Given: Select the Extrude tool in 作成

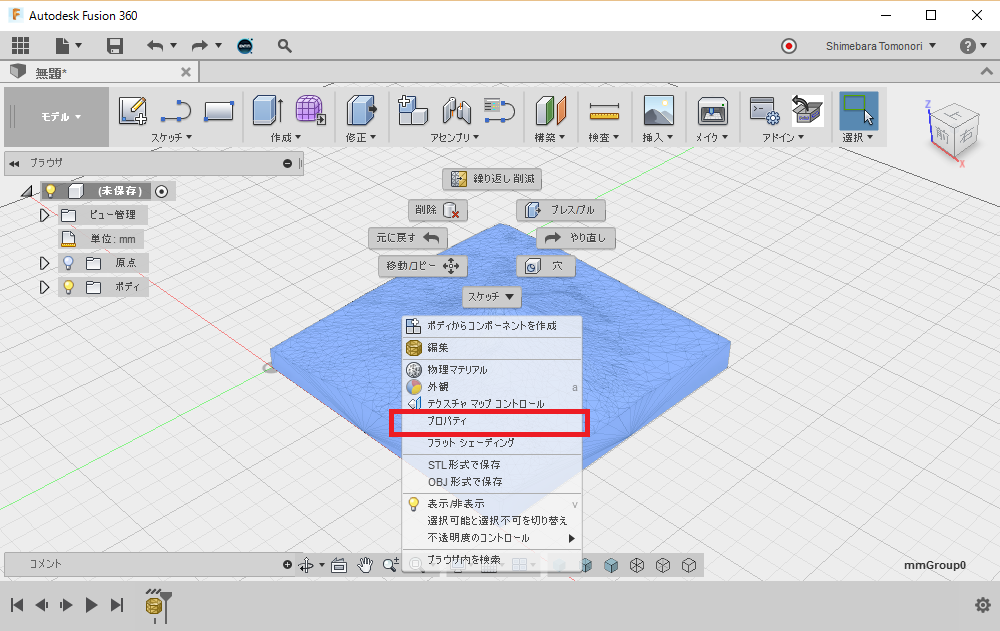Looking at the screenshot, I should tap(268, 110).
